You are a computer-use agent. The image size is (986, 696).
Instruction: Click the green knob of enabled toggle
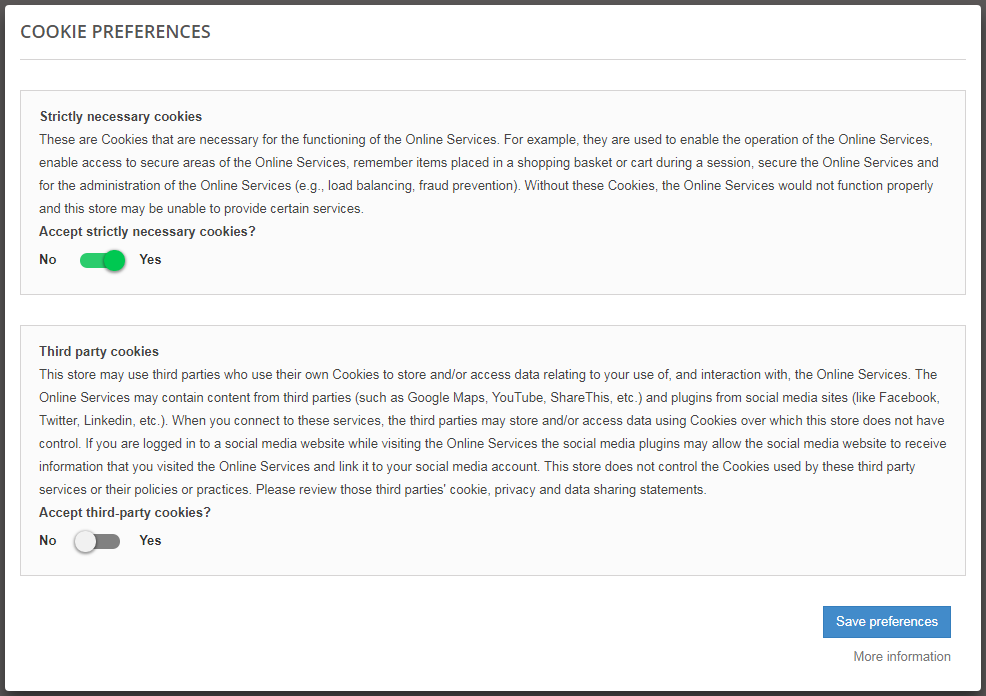point(114,260)
